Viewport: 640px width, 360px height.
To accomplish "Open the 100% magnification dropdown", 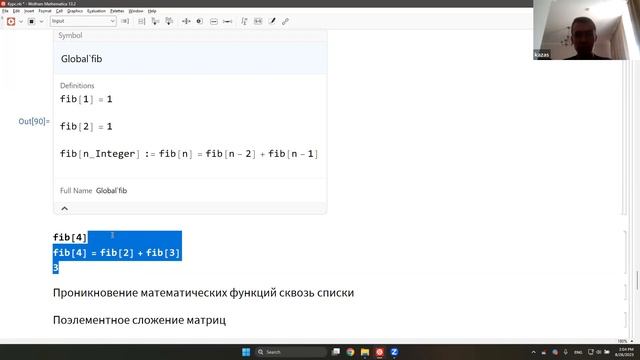I will (x=625, y=341).
